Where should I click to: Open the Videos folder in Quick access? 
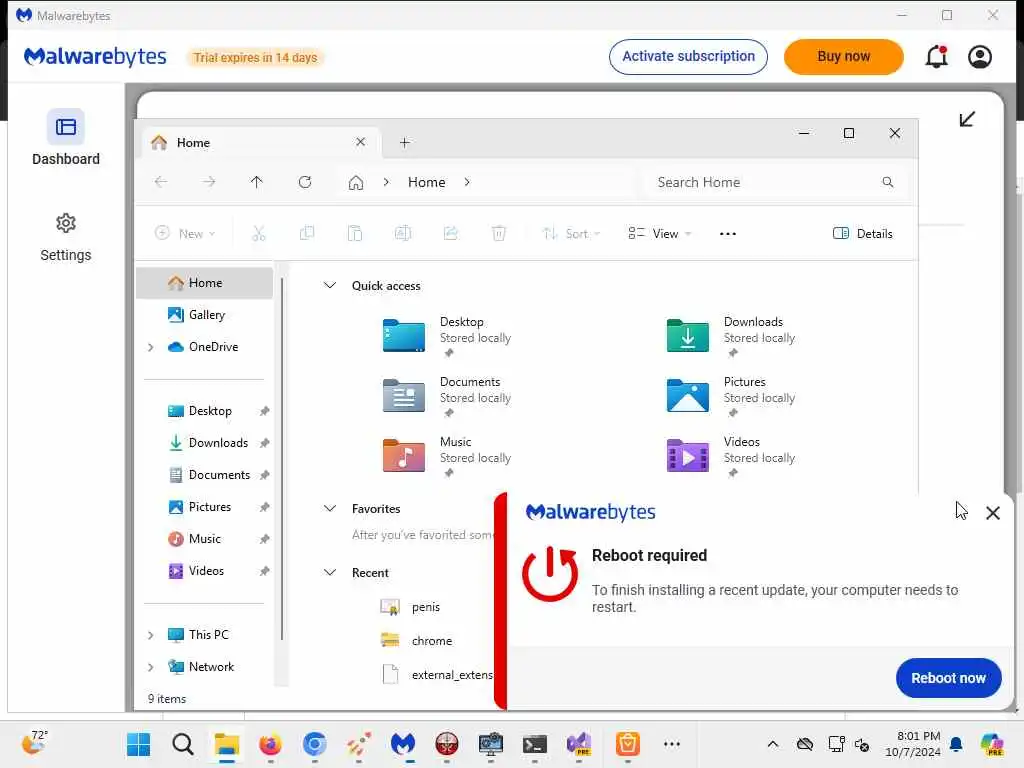tap(731, 456)
